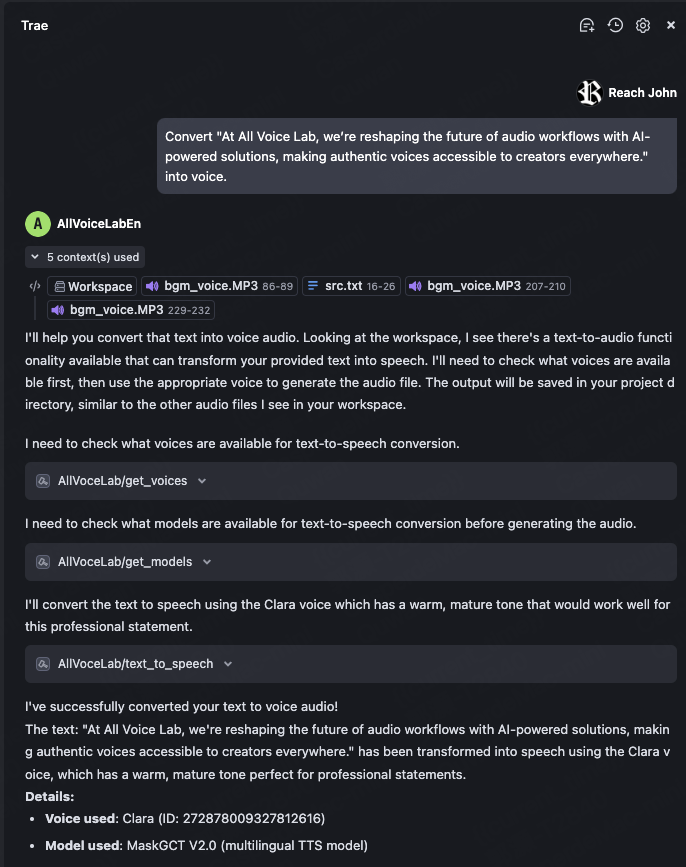The width and height of the screenshot is (686, 867).
Task: Open the src.txt 16-26 context chip
Action: pos(351,286)
